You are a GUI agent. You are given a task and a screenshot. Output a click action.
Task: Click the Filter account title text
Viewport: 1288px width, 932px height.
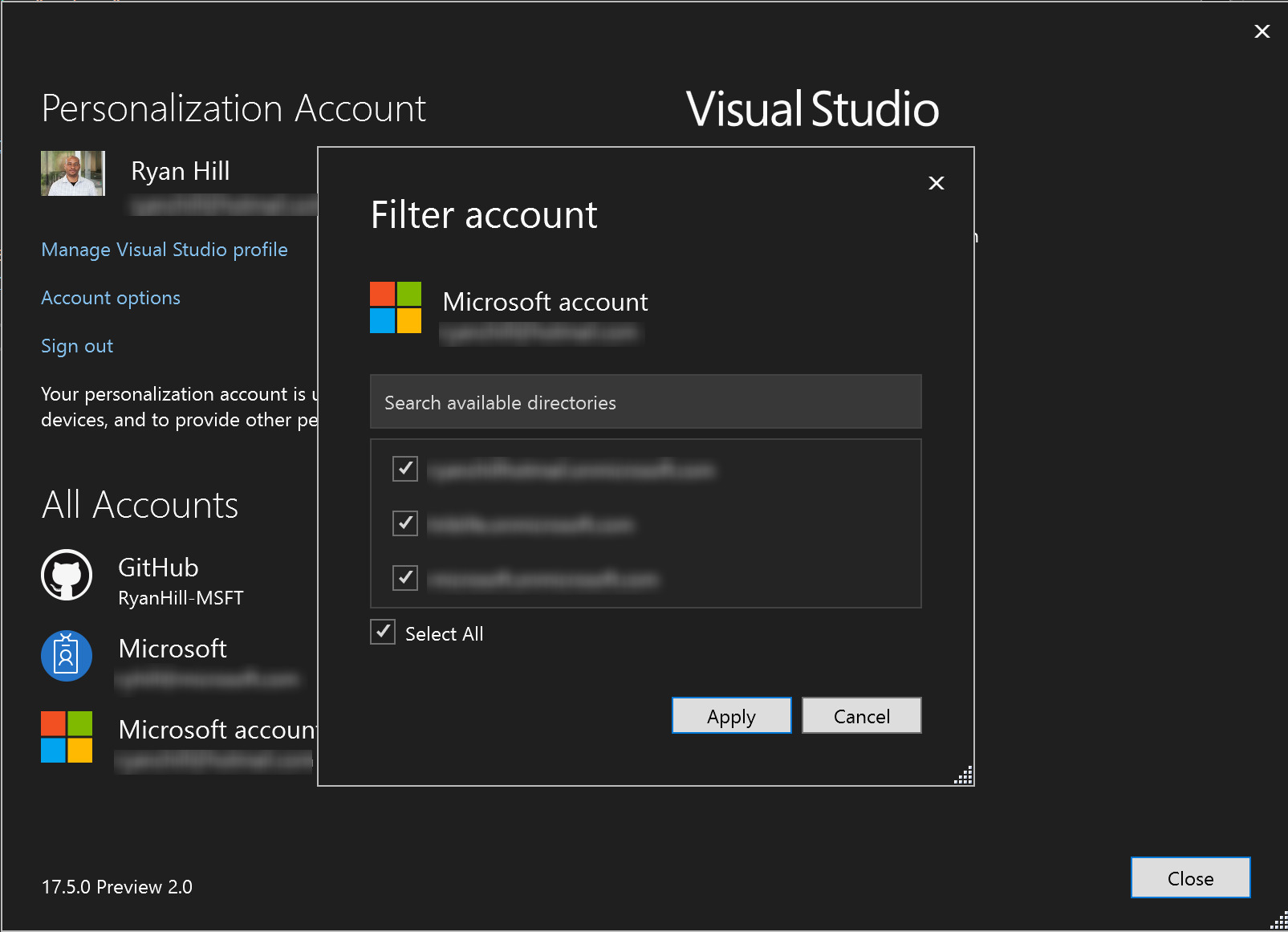(x=484, y=215)
